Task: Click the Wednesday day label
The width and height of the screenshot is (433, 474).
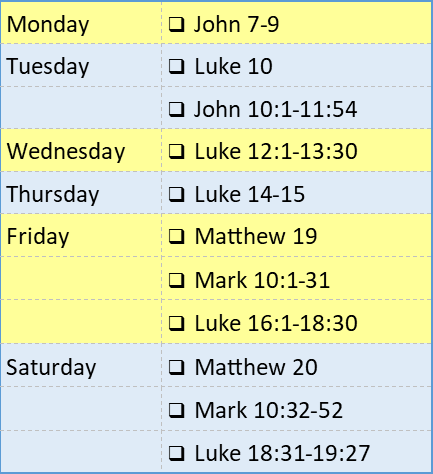Action: tap(66, 152)
